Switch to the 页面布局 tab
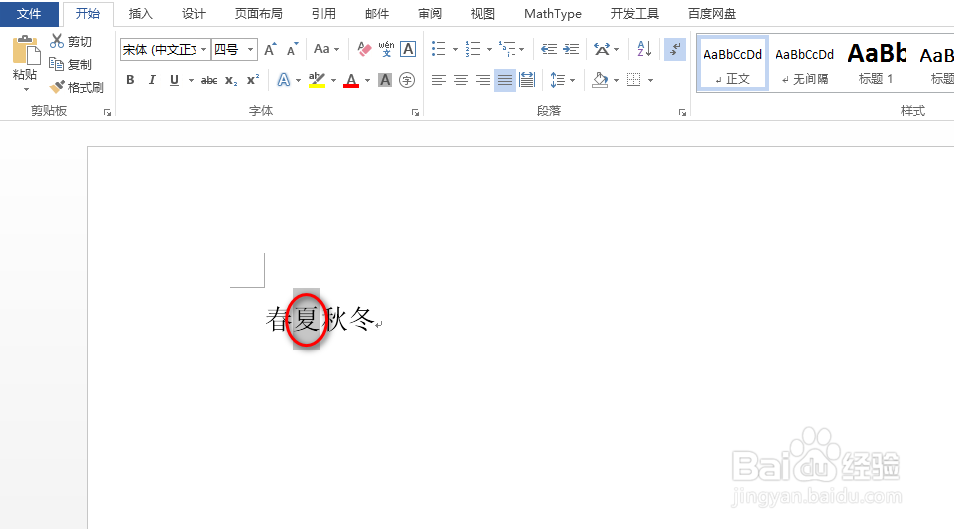954x529 pixels. click(x=259, y=13)
